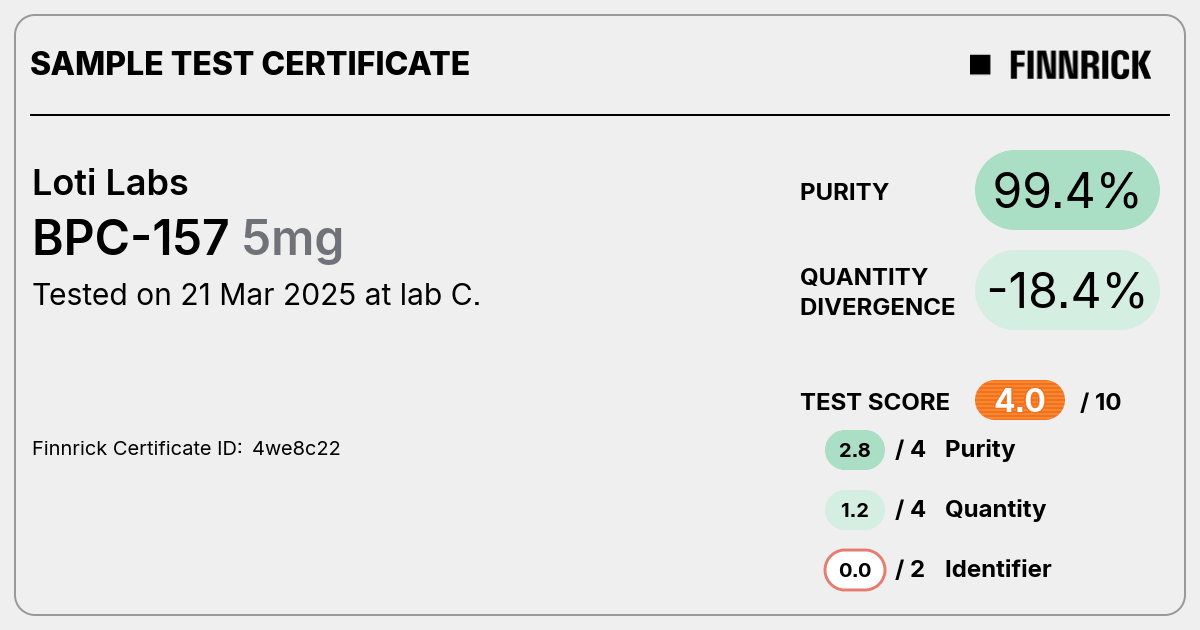Click the 5mg dosage label
The width and height of the screenshot is (1200, 630).
(x=293, y=240)
